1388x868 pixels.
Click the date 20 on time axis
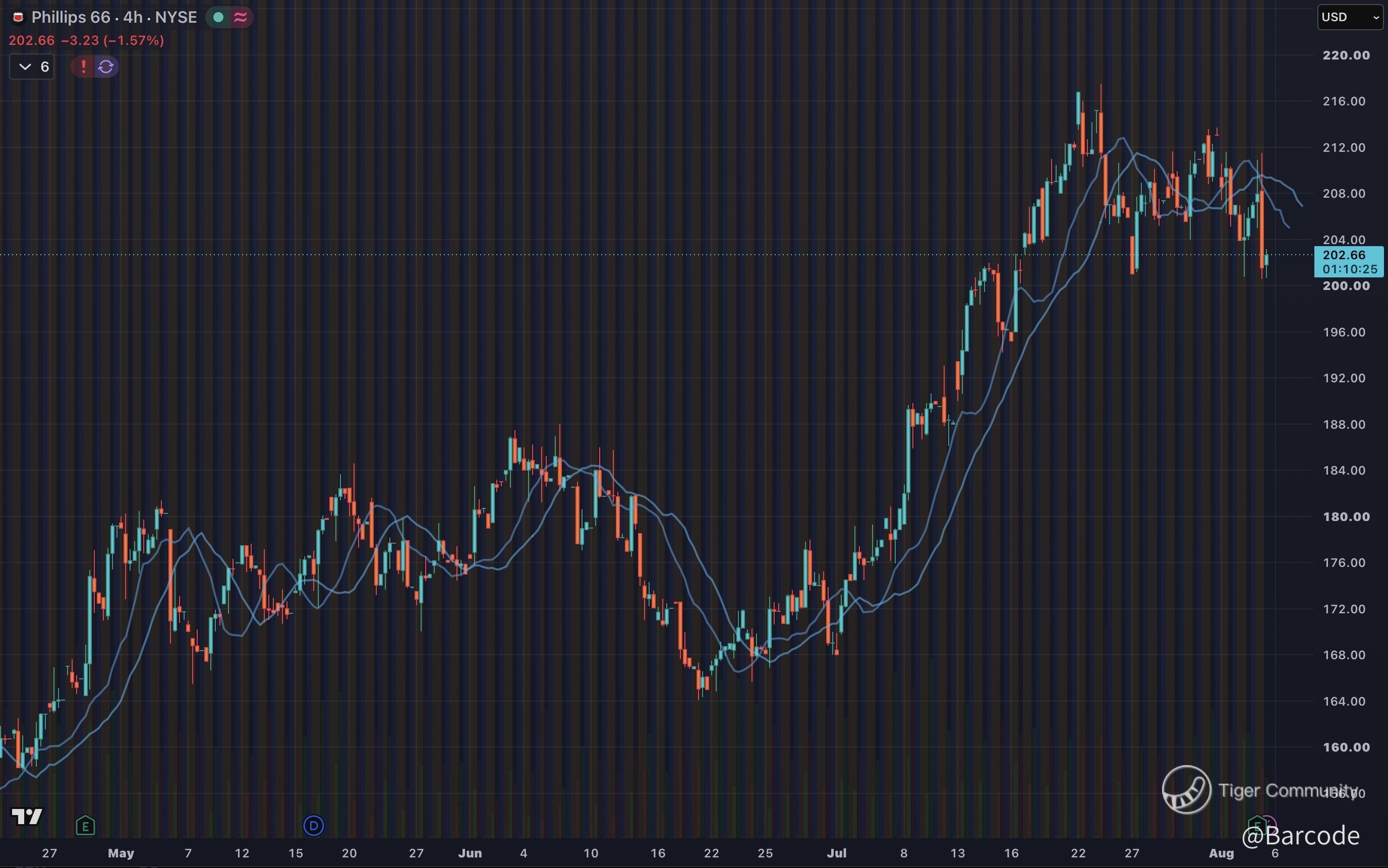coord(349,853)
